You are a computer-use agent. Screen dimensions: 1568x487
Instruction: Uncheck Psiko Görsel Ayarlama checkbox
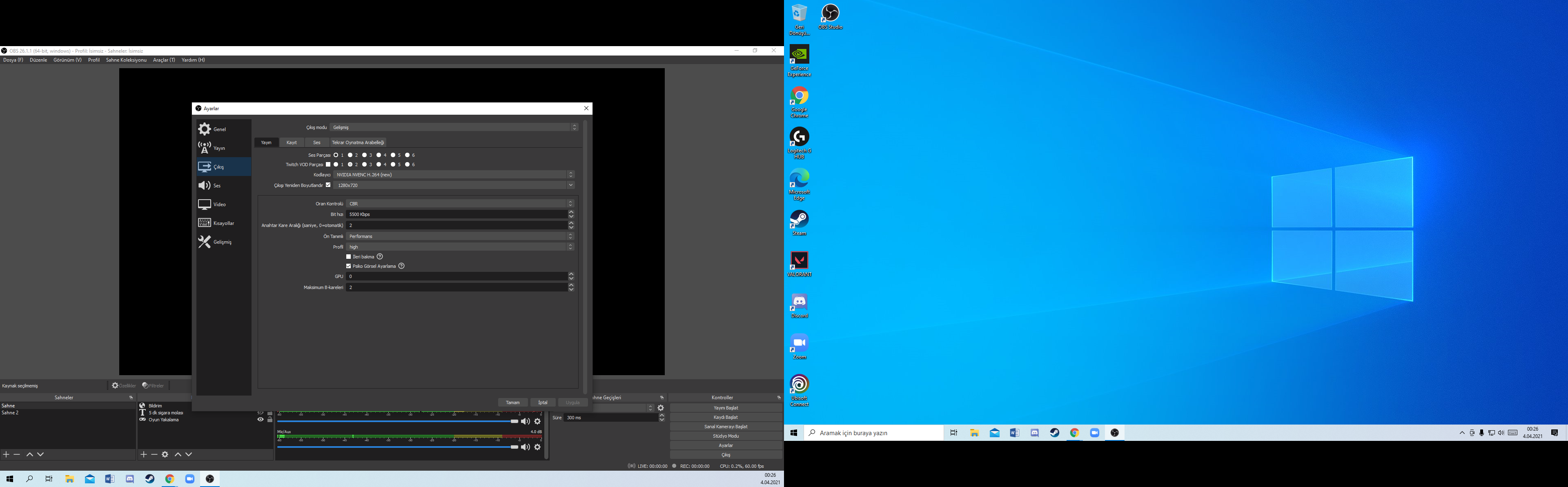349,266
